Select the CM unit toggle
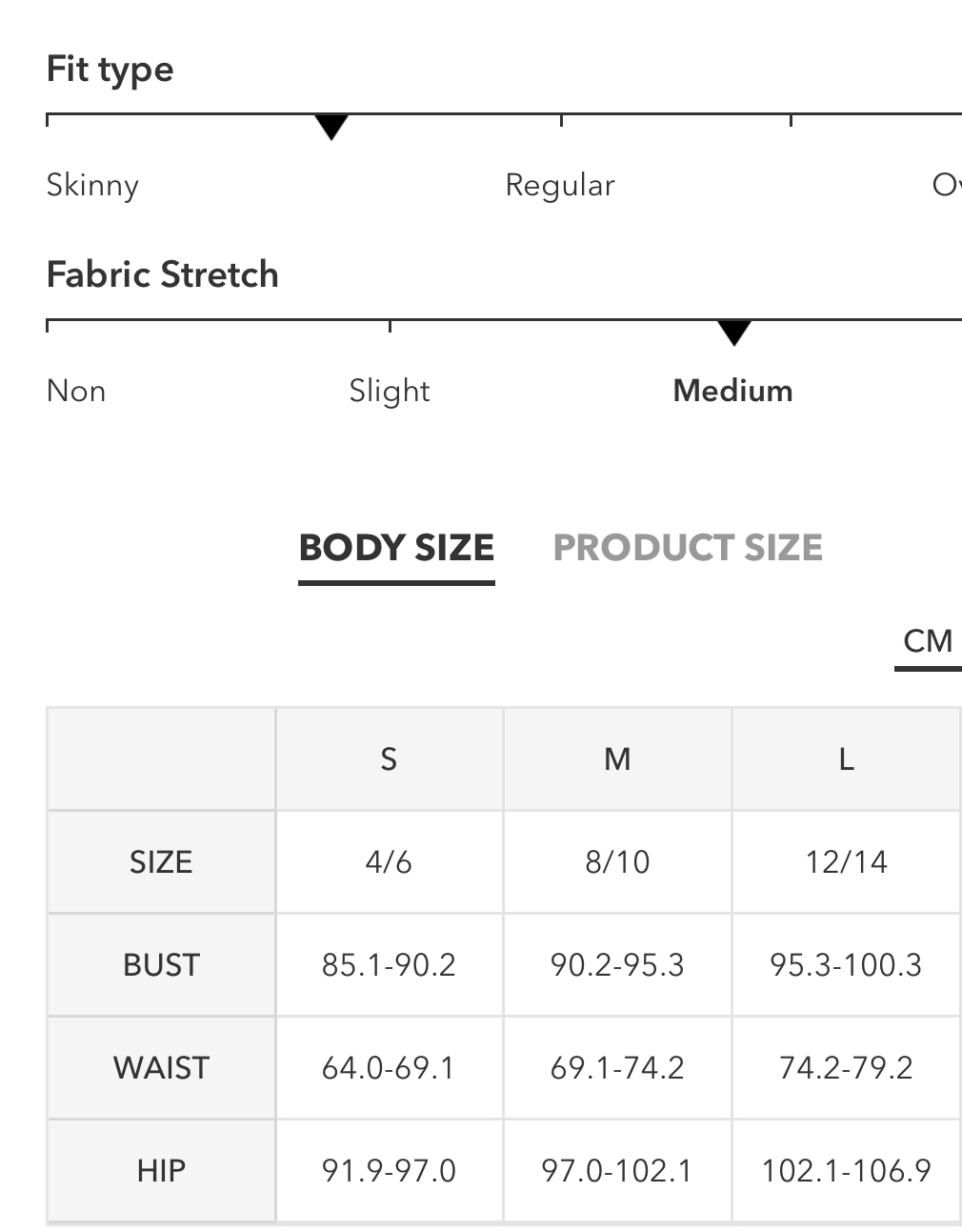962x1232 pixels. (928, 641)
